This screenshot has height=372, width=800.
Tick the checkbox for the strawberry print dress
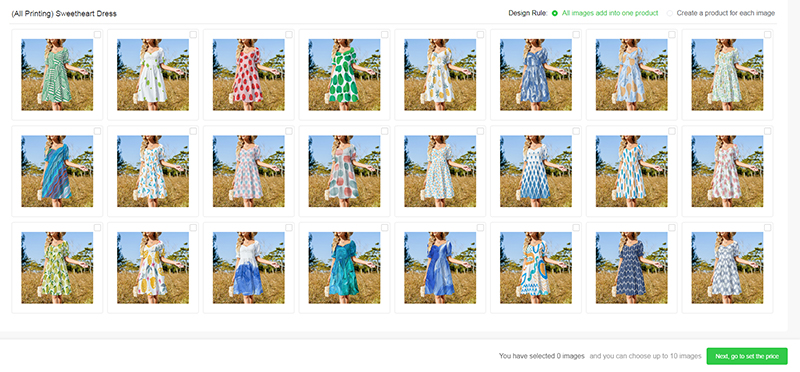tap(289, 35)
